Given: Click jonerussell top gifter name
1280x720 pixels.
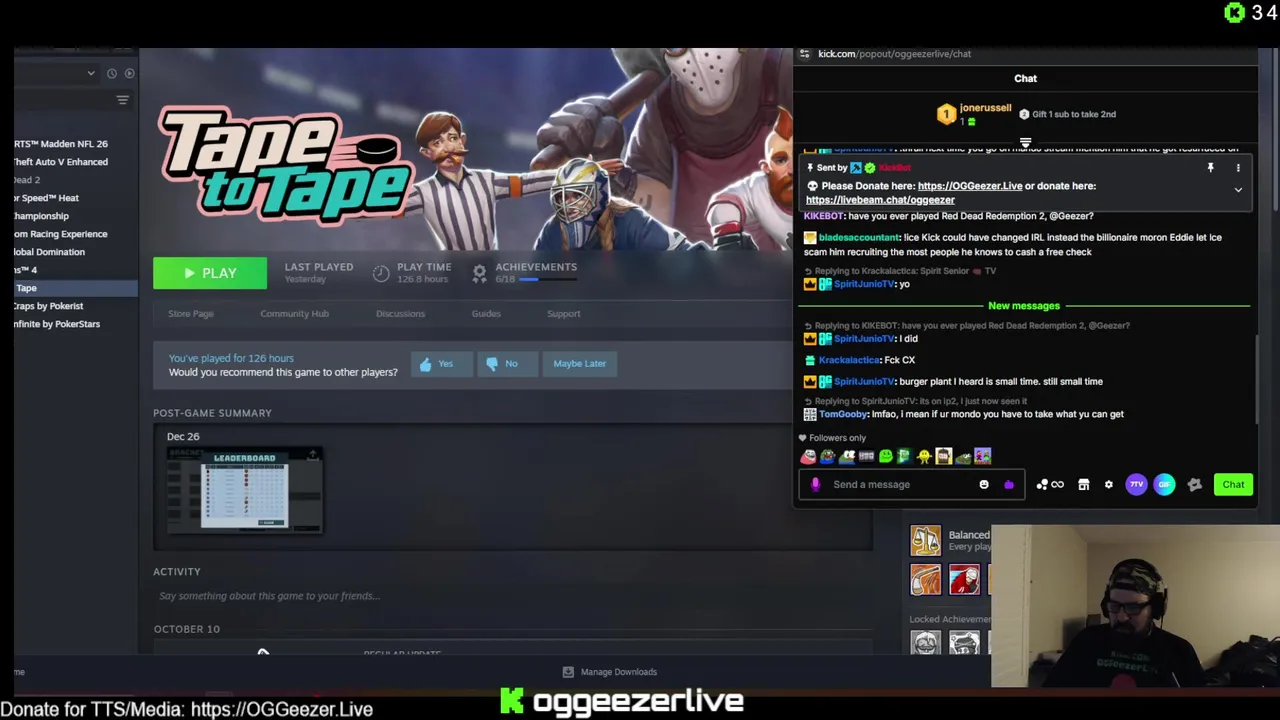Looking at the screenshot, I should pos(985,108).
